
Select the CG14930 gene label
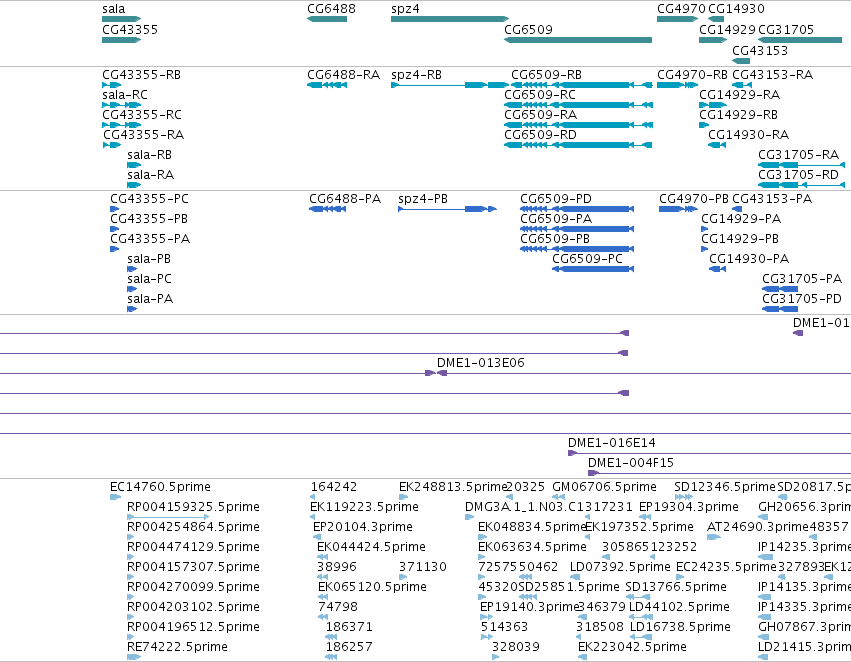(x=736, y=9)
